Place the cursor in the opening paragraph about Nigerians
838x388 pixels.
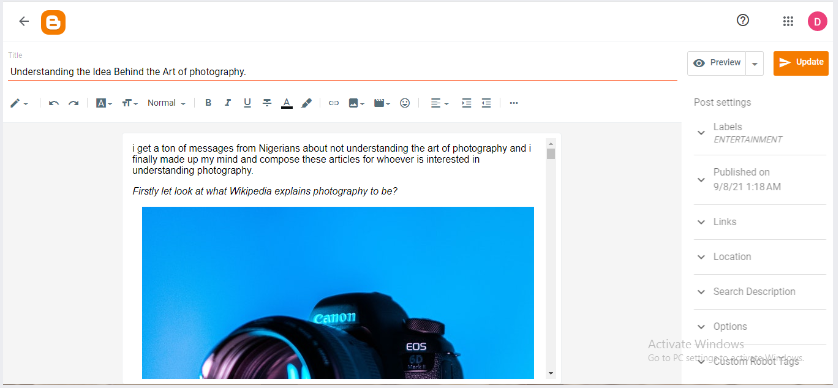click(x=332, y=160)
